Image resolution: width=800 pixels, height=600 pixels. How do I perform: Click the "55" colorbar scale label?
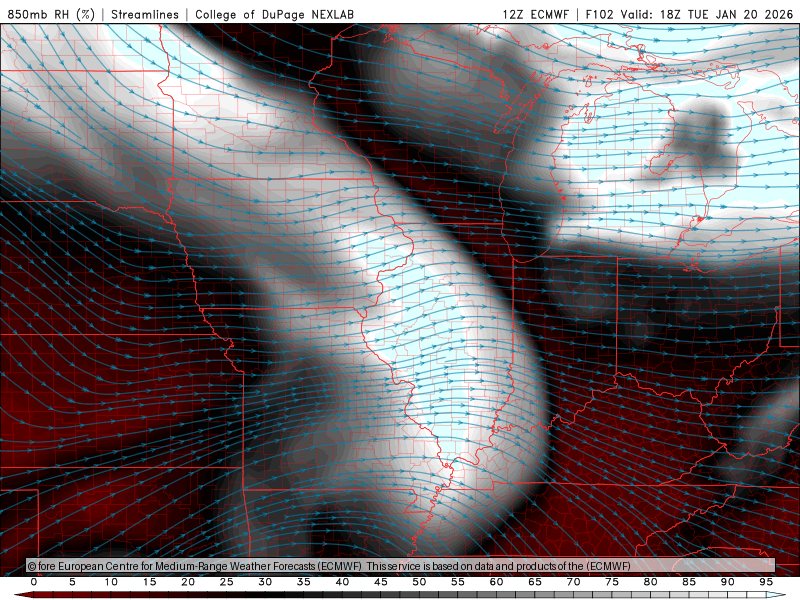(458, 582)
